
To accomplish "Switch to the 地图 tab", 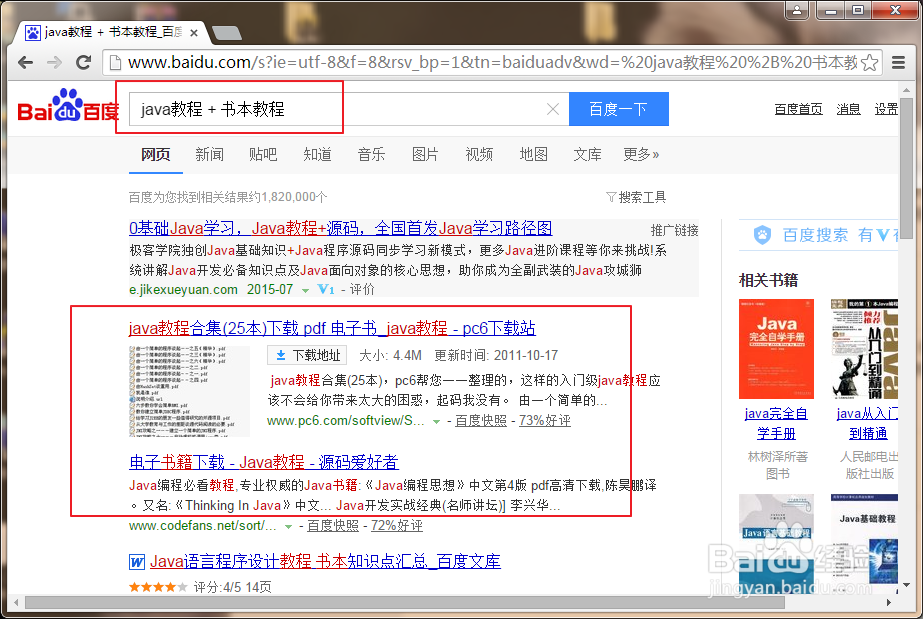I will pos(533,155).
